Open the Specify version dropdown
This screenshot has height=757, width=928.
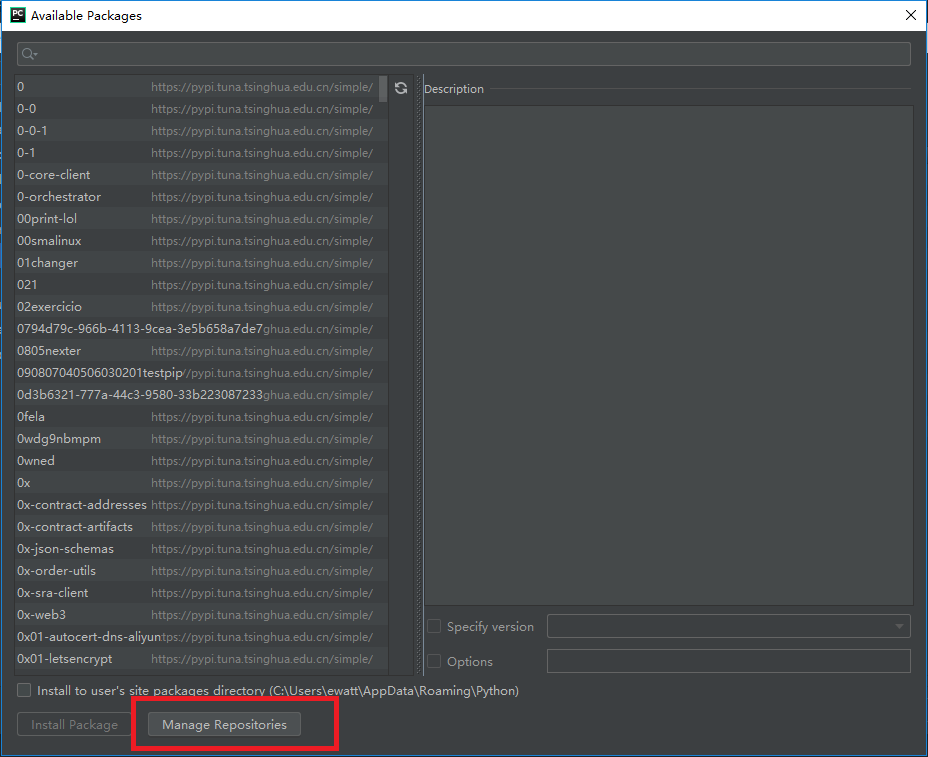899,626
